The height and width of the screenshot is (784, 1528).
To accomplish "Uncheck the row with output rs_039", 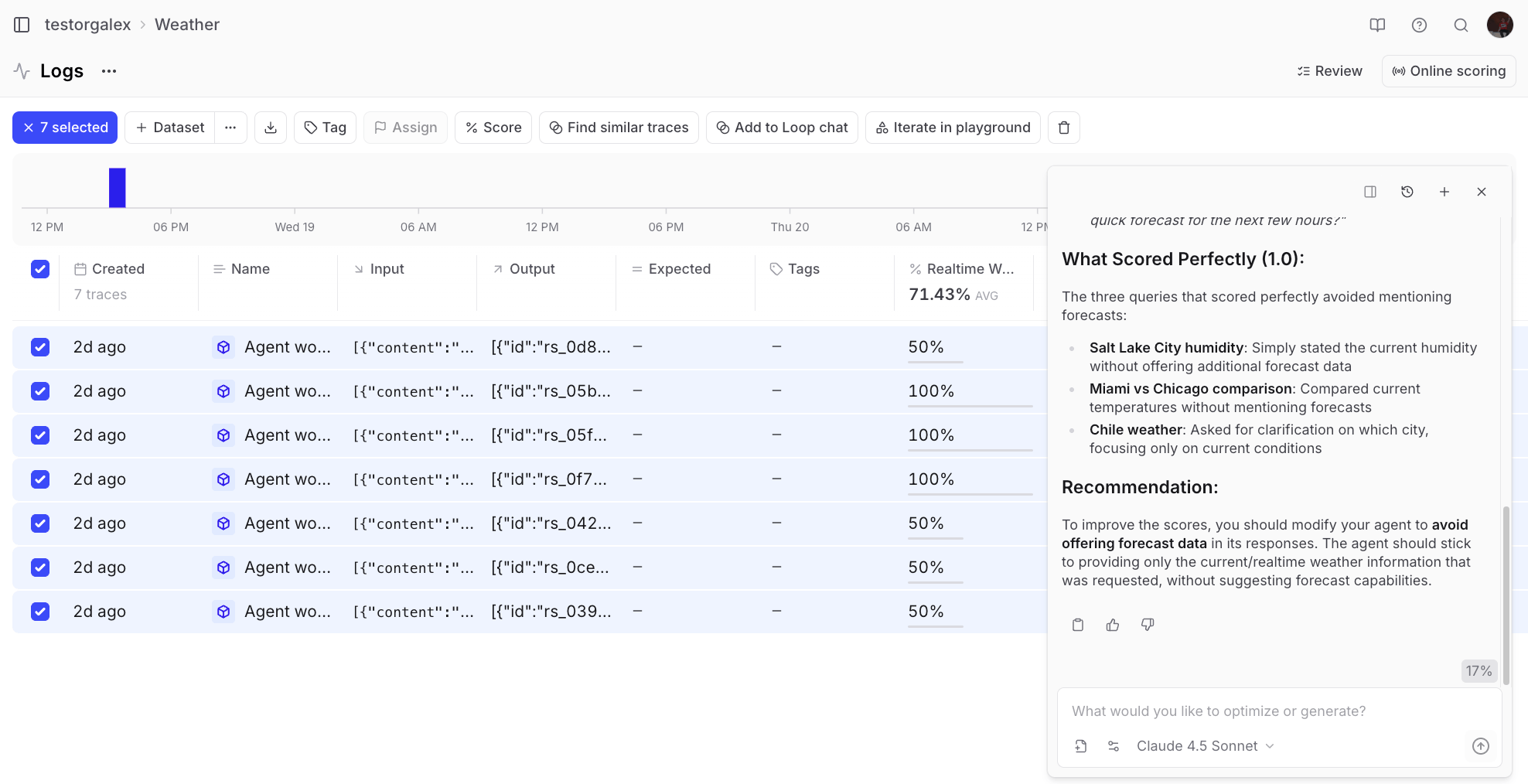I will pos(40,612).
